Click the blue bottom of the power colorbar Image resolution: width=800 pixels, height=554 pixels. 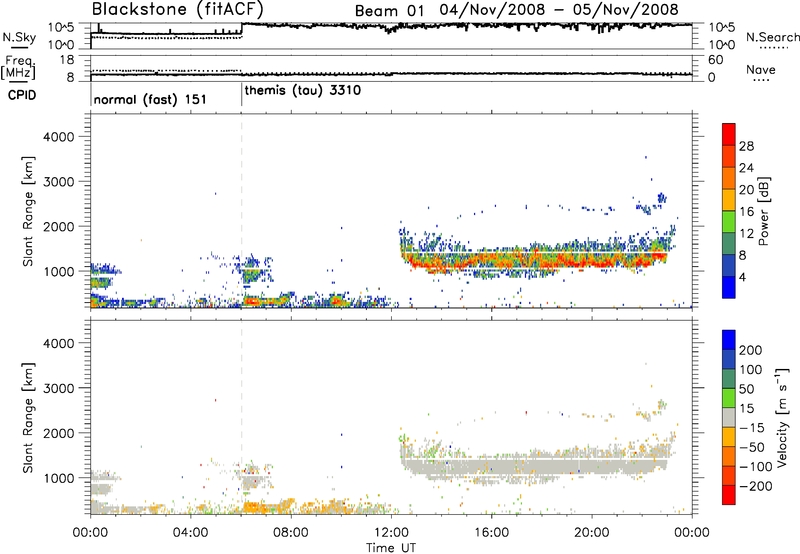pos(729,287)
